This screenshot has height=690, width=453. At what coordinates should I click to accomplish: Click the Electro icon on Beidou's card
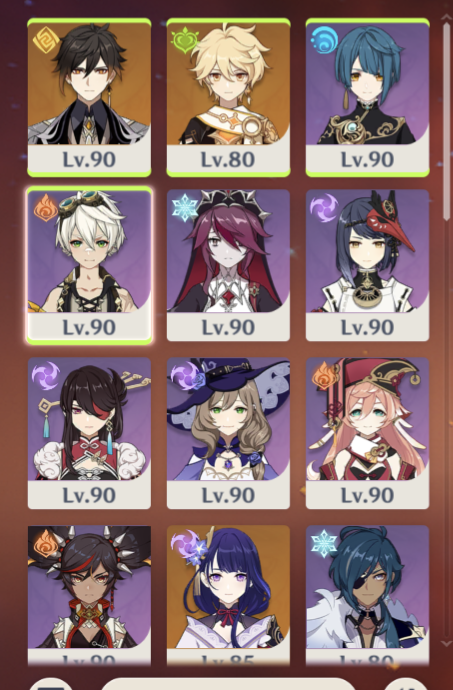[46, 375]
